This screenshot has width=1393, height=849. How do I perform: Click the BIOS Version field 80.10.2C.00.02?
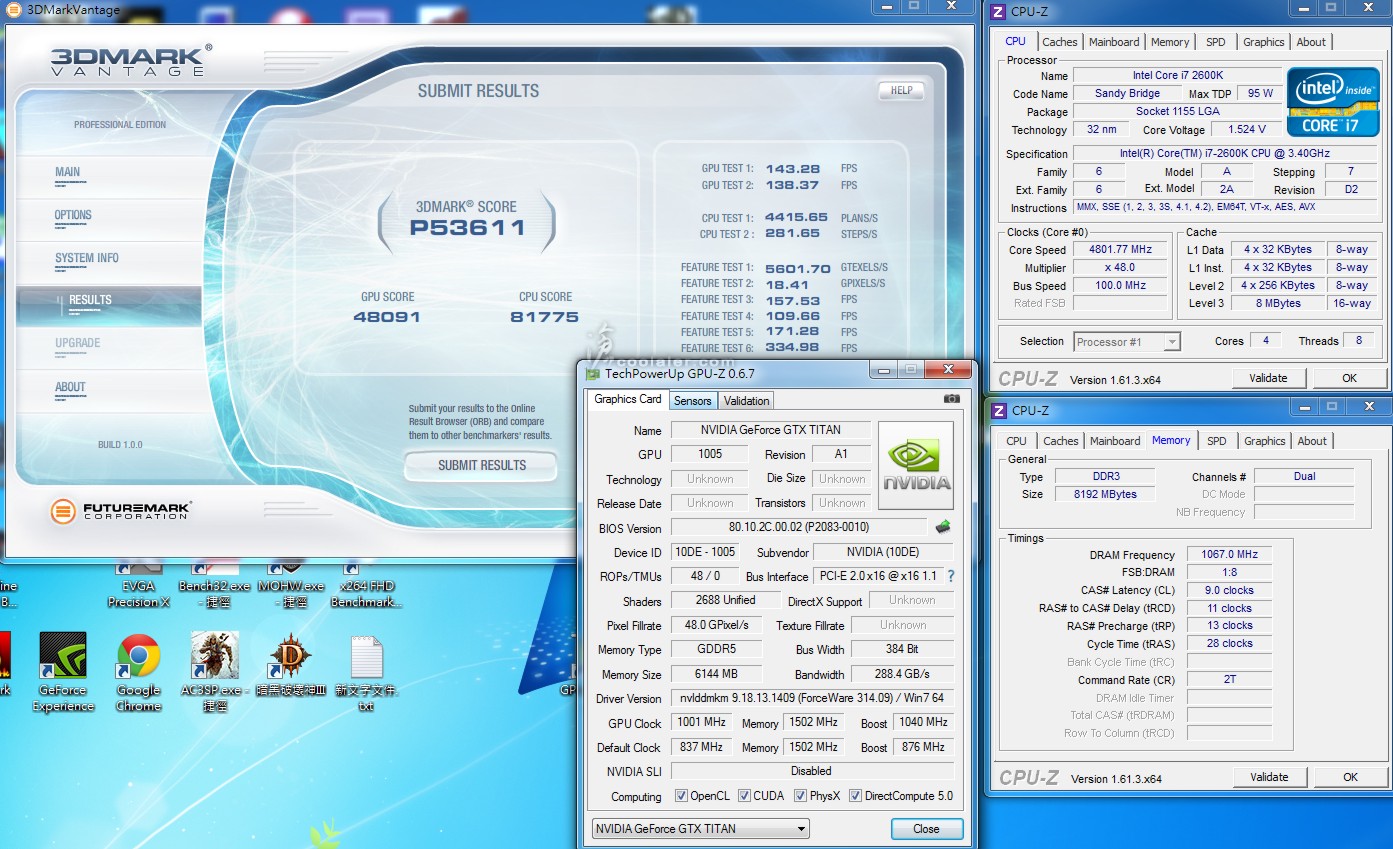(799, 528)
